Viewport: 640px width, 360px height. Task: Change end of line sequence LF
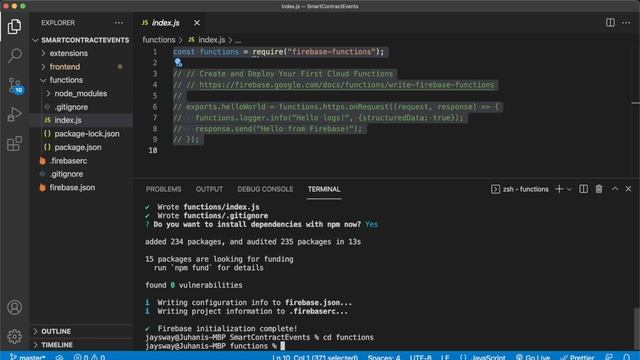click(x=445, y=357)
